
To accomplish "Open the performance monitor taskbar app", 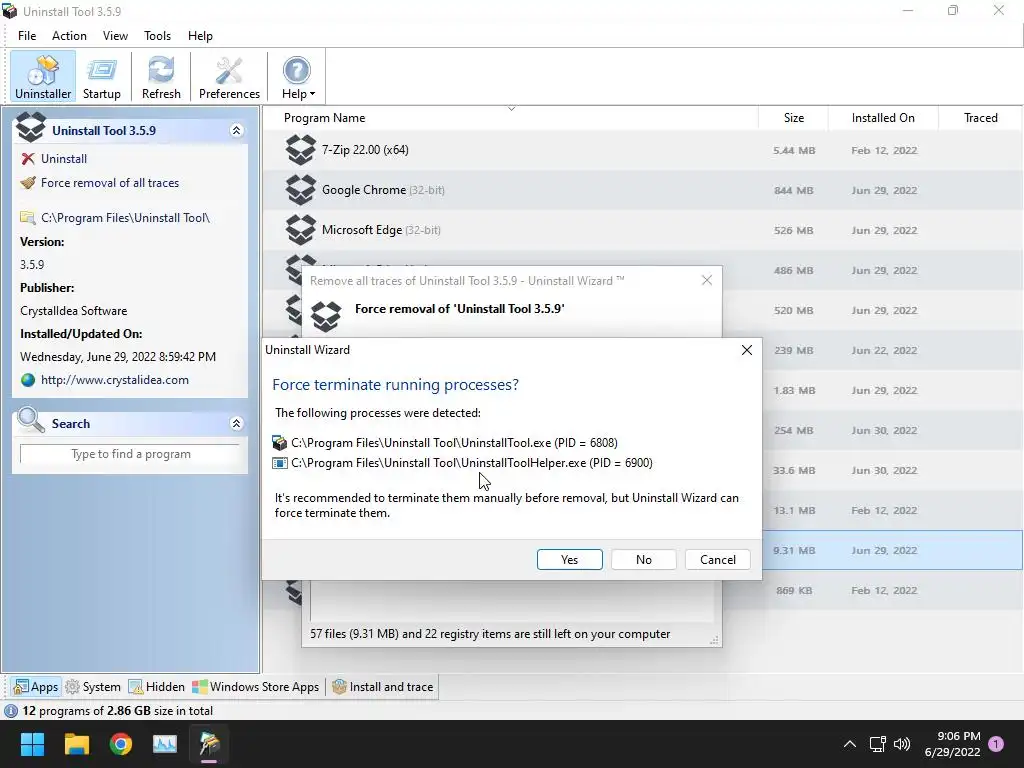I will point(165,744).
